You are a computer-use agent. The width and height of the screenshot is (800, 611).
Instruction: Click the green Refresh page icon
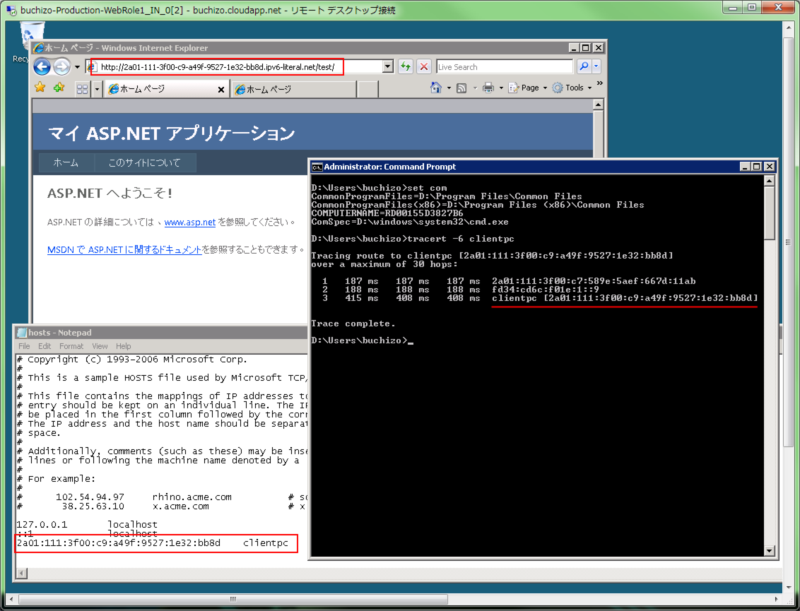coord(406,66)
